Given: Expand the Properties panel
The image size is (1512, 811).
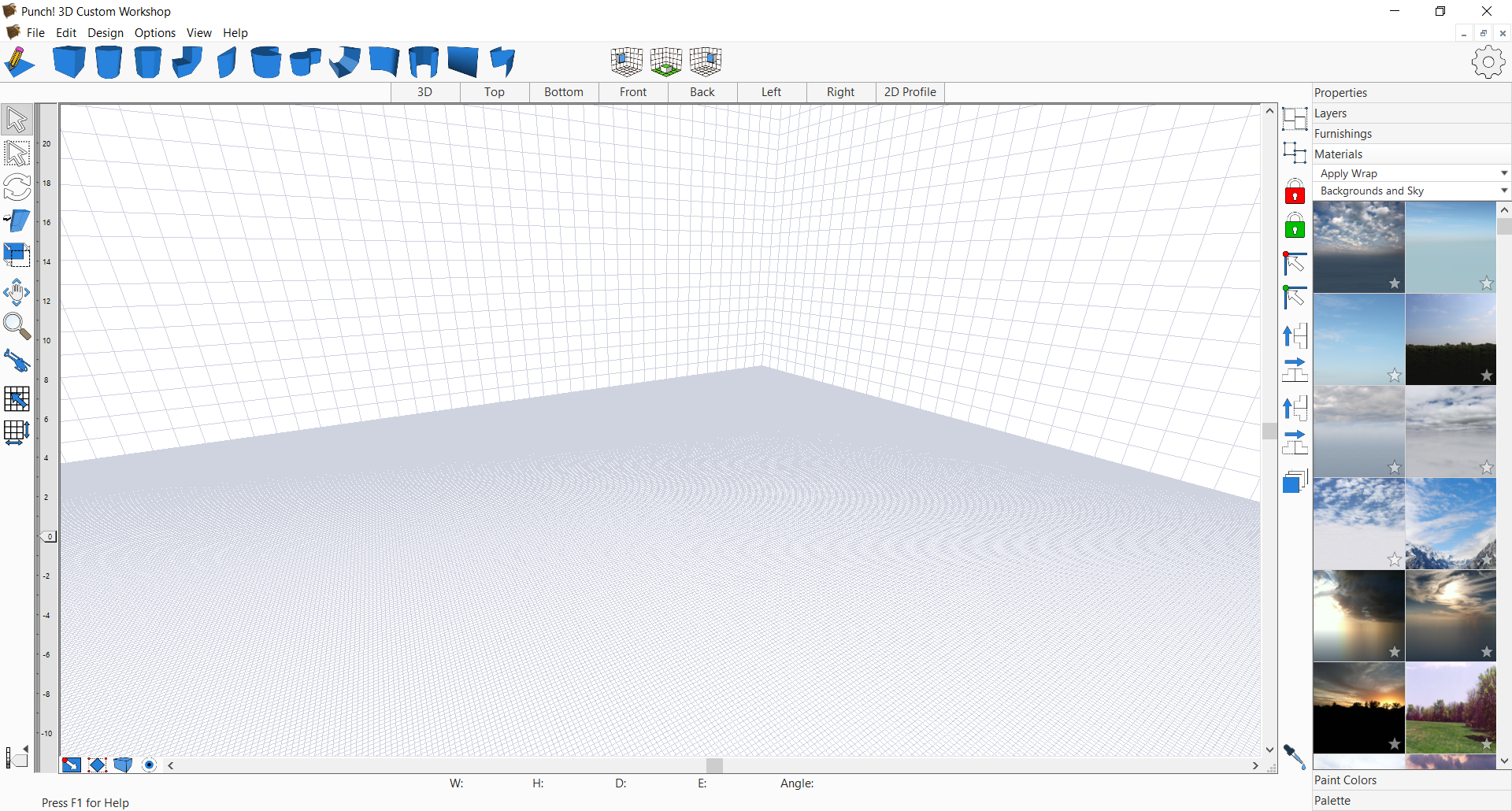Looking at the screenshot, I should [x=1412, y=93].
